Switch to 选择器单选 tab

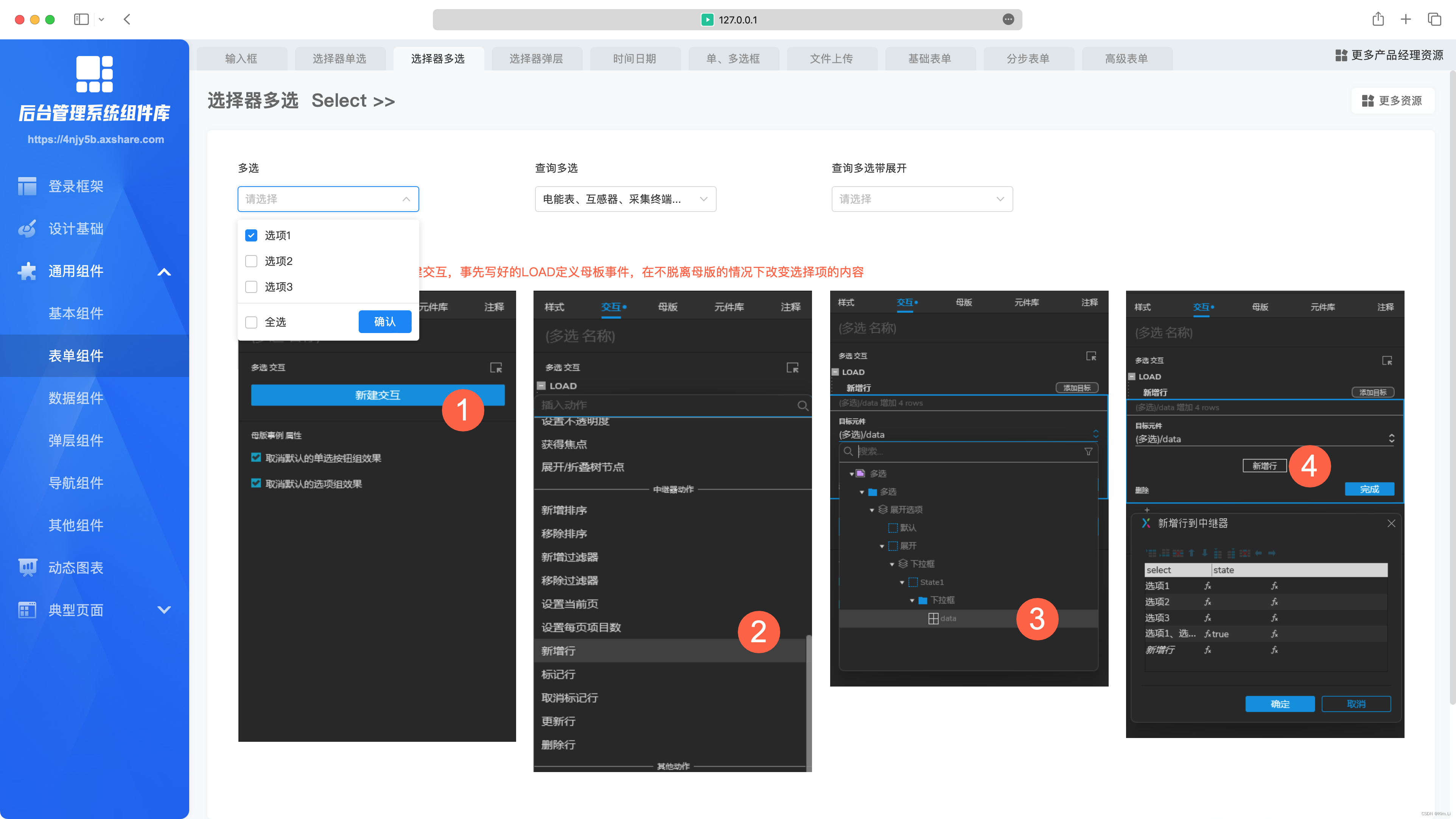coord(340,59)
